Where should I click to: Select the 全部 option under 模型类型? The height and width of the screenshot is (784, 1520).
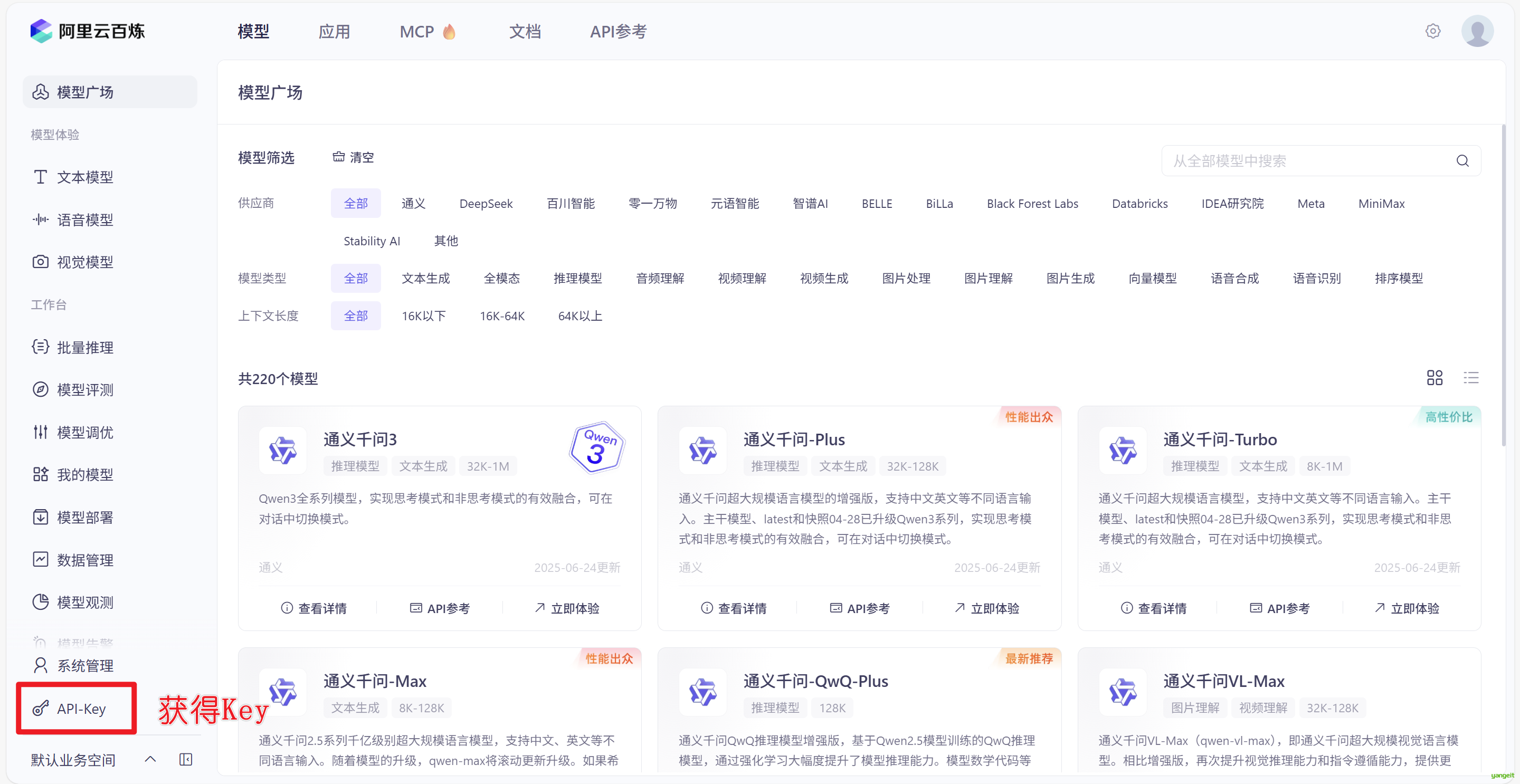(x=356, y=278)
